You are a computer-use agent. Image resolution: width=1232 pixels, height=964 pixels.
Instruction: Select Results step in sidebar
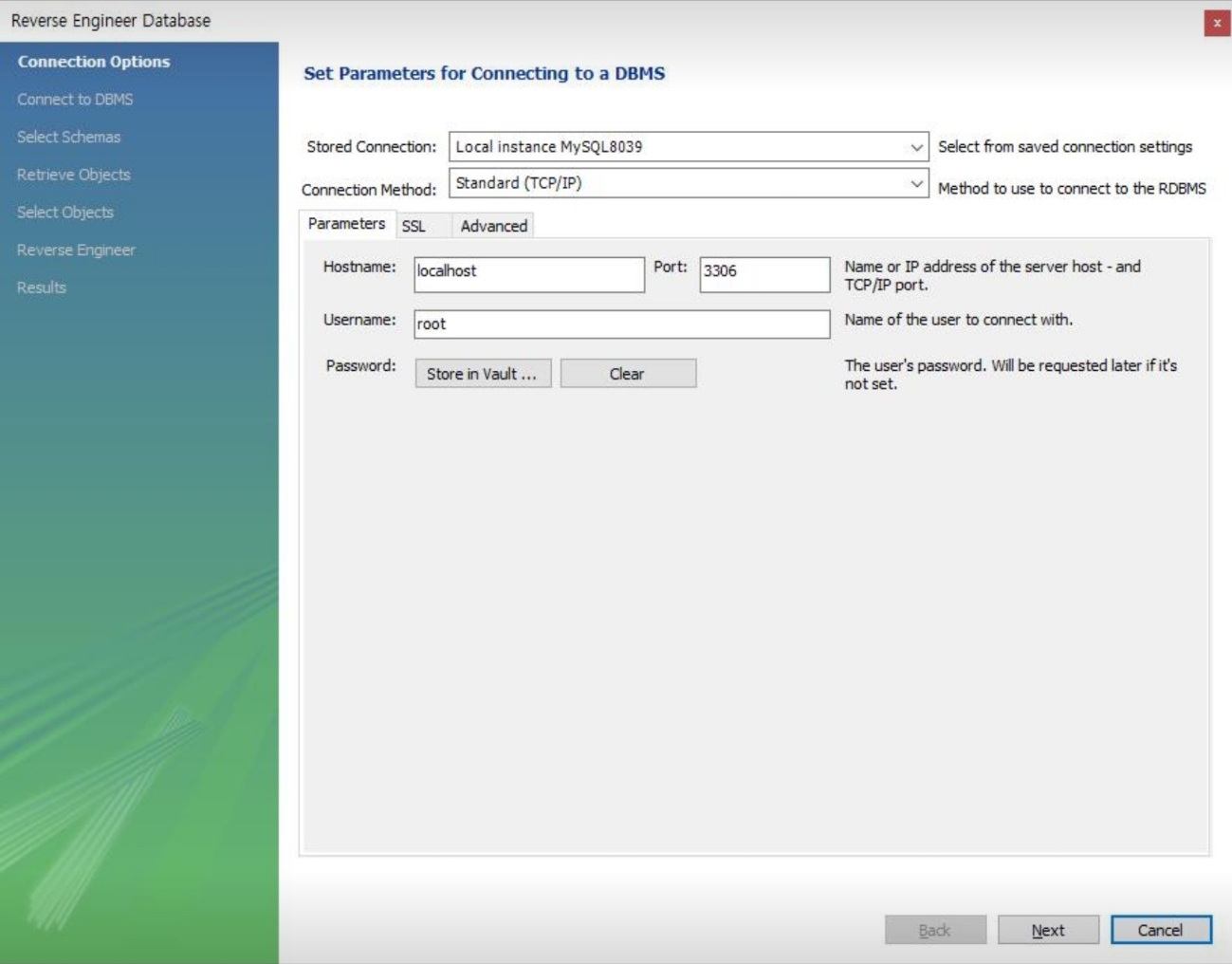[x=42, y=287]
